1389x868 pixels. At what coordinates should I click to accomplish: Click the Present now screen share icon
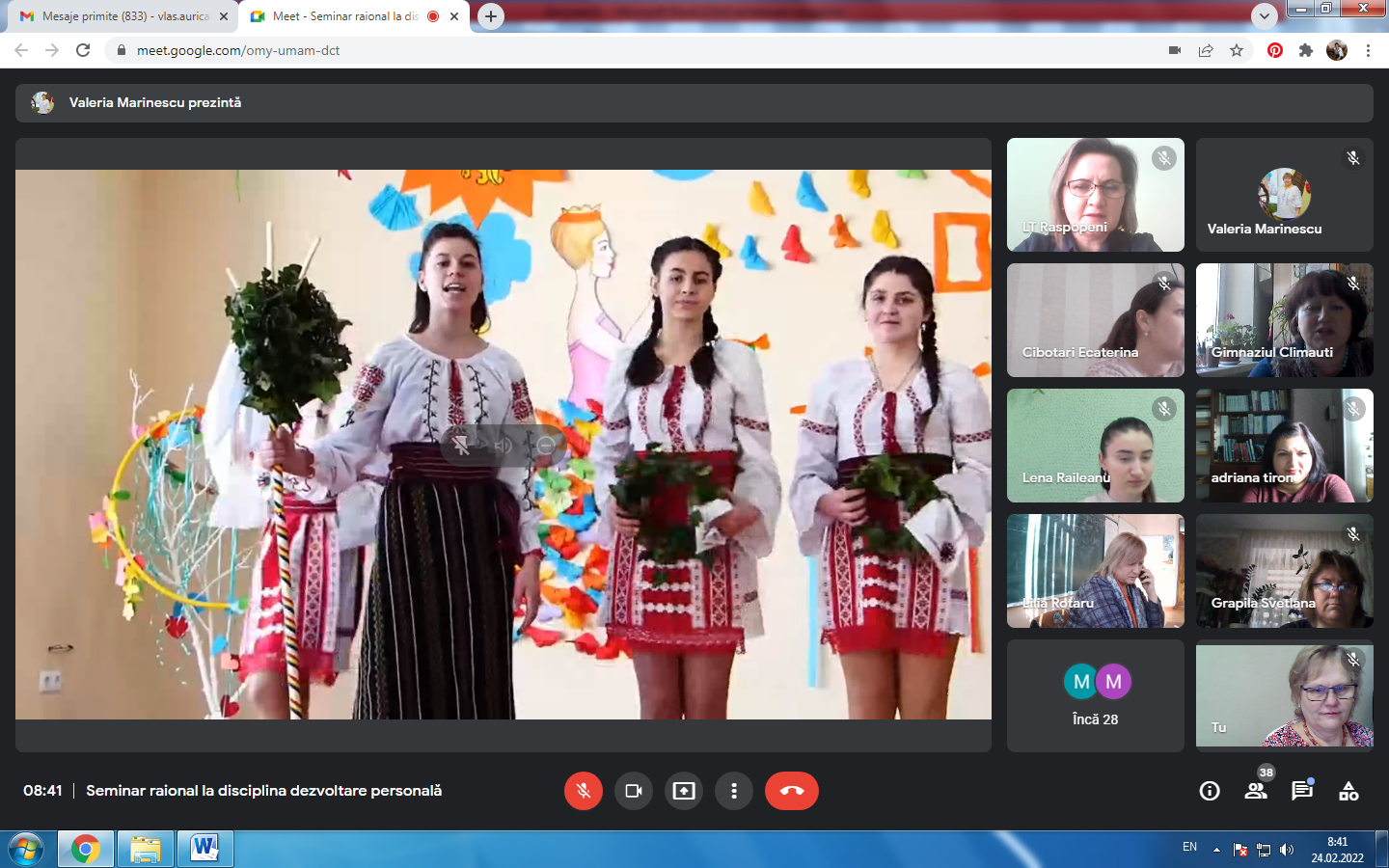point(684,791)
